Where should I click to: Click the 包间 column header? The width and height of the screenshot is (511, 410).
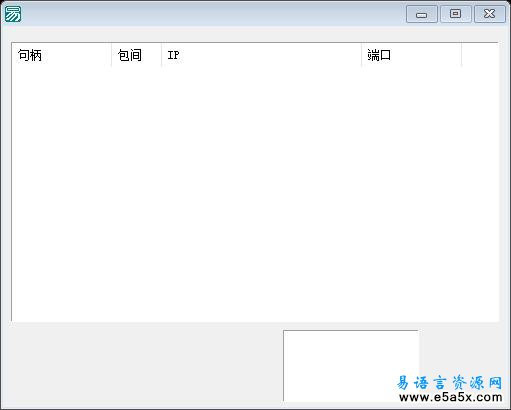click(136, 55)
